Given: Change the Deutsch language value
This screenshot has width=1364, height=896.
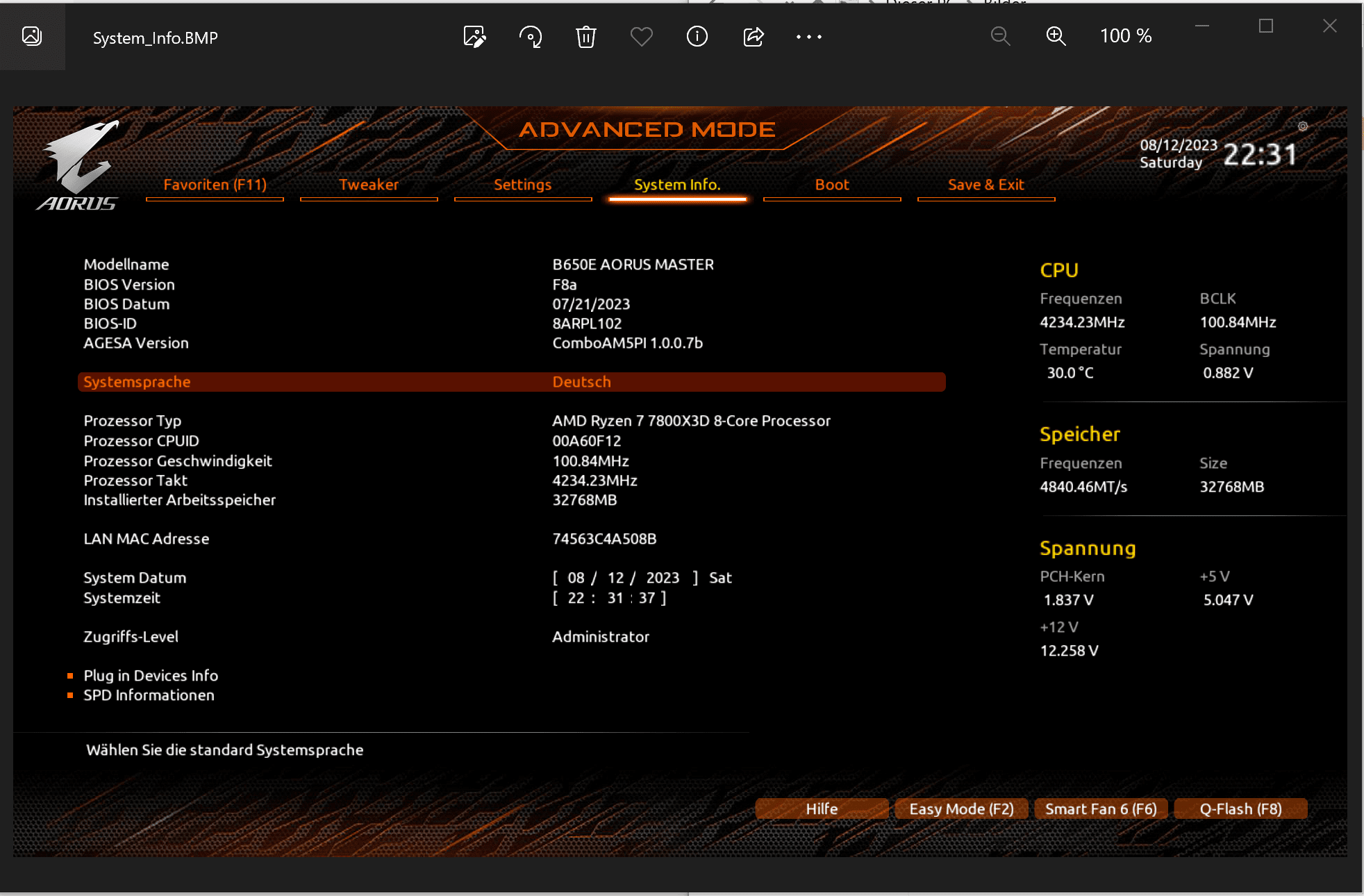Looking at the screenshot, I should (581, 382).
